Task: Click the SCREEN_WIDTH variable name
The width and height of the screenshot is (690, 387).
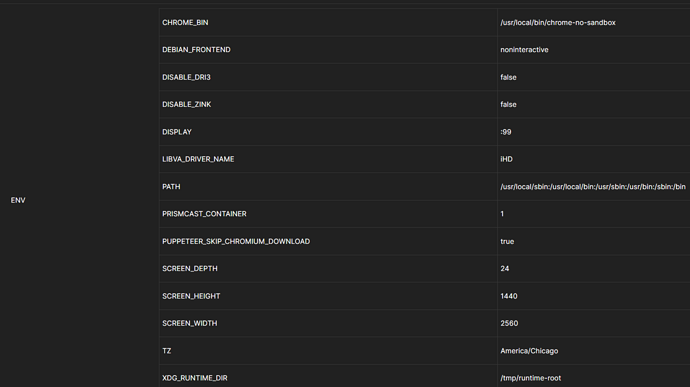Action: point(190,324)
